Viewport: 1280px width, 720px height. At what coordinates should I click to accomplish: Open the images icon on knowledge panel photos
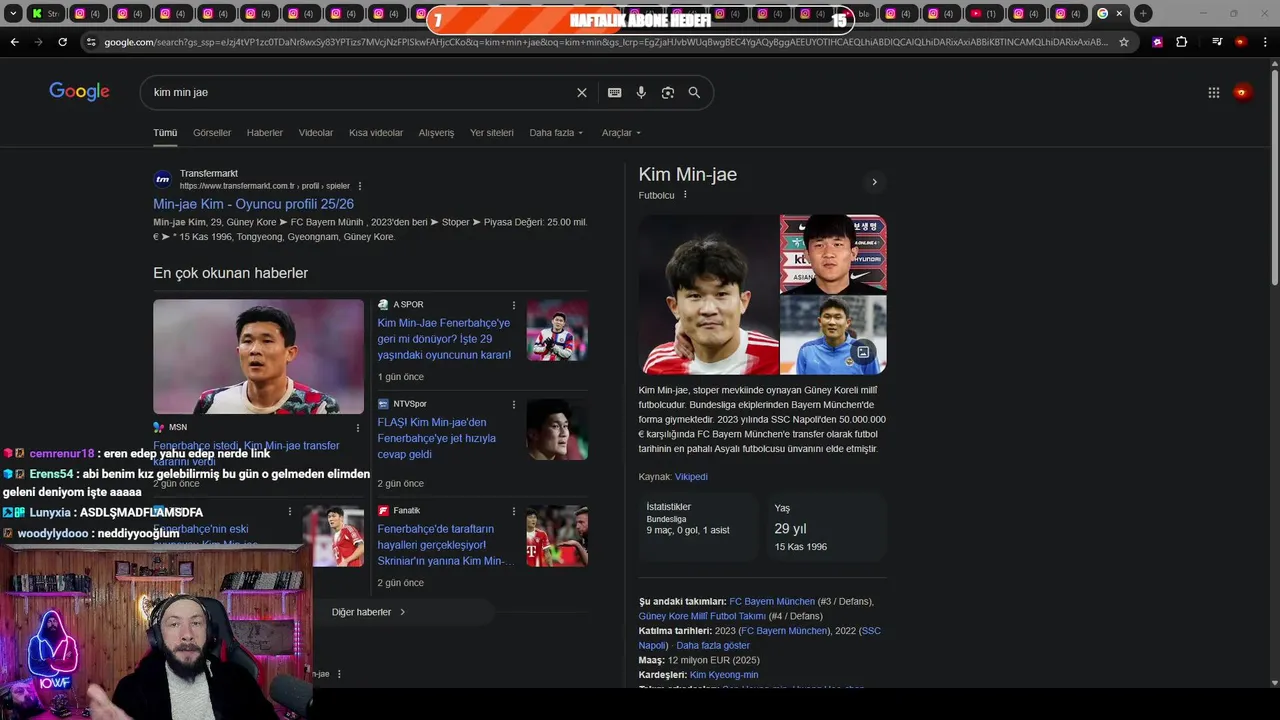point(863,351)
